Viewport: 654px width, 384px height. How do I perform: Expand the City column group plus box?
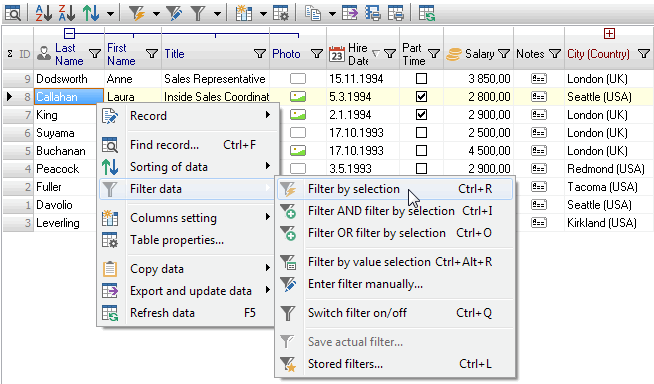[x=609, y=33]
